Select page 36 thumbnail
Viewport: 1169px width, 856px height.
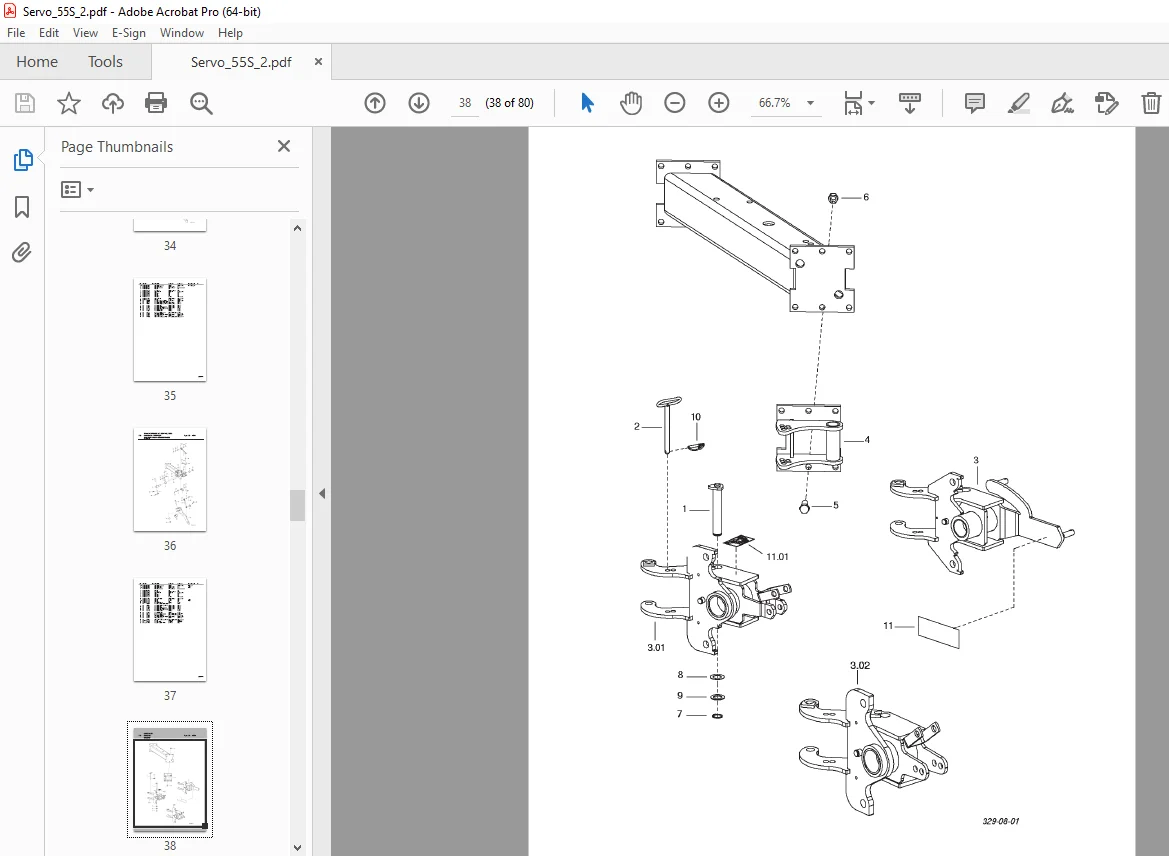(170, 480)
